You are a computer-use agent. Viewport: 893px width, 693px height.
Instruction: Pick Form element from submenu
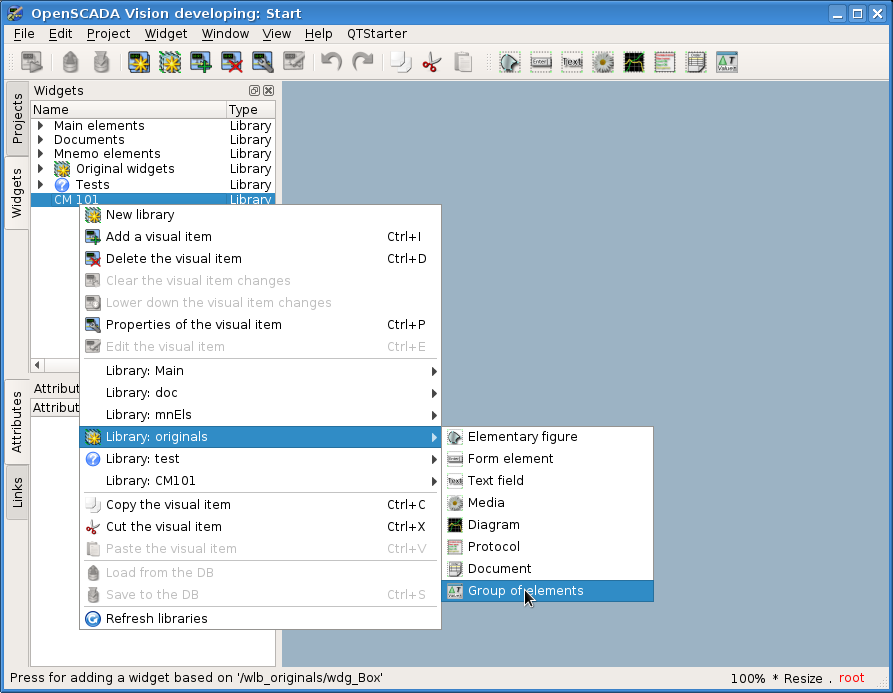[548, 459]
